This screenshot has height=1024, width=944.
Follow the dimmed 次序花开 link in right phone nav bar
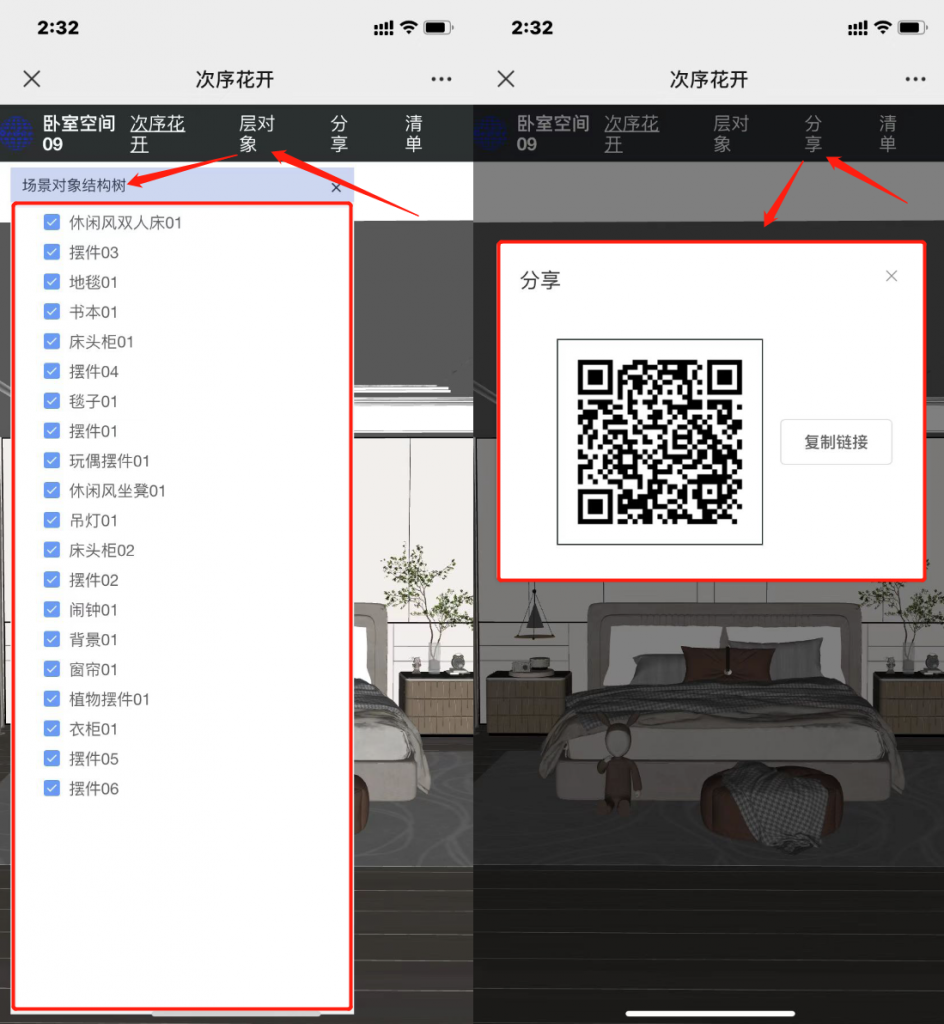[631, 133]
